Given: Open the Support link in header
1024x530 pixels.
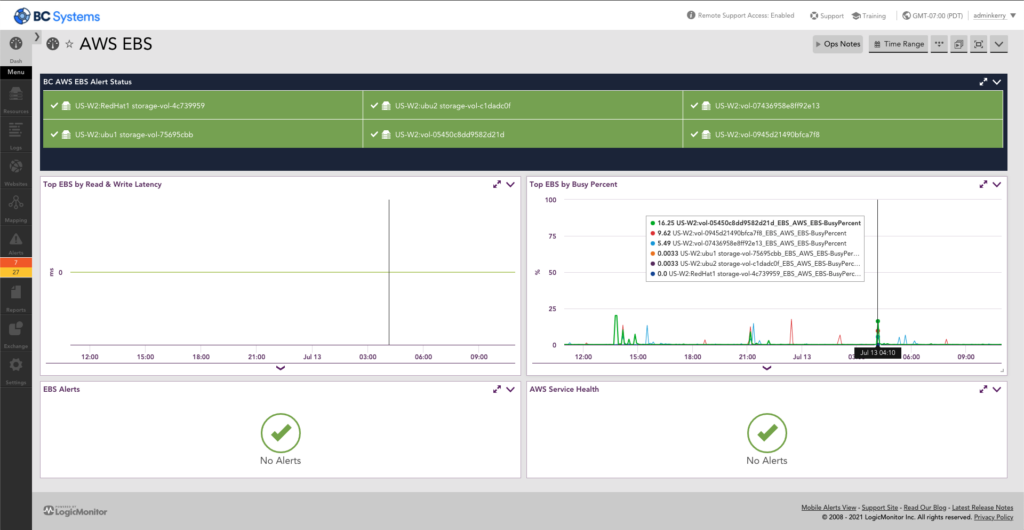Looking at the screenshot, I should (826, 15).
